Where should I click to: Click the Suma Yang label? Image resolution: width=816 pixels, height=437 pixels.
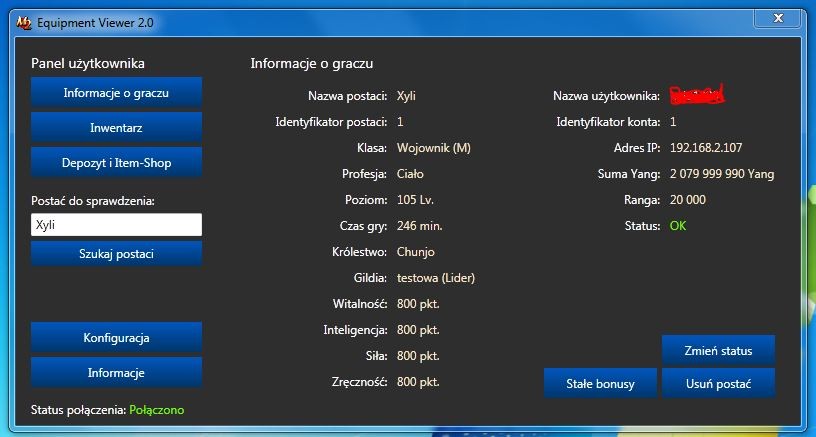(629, 174)
